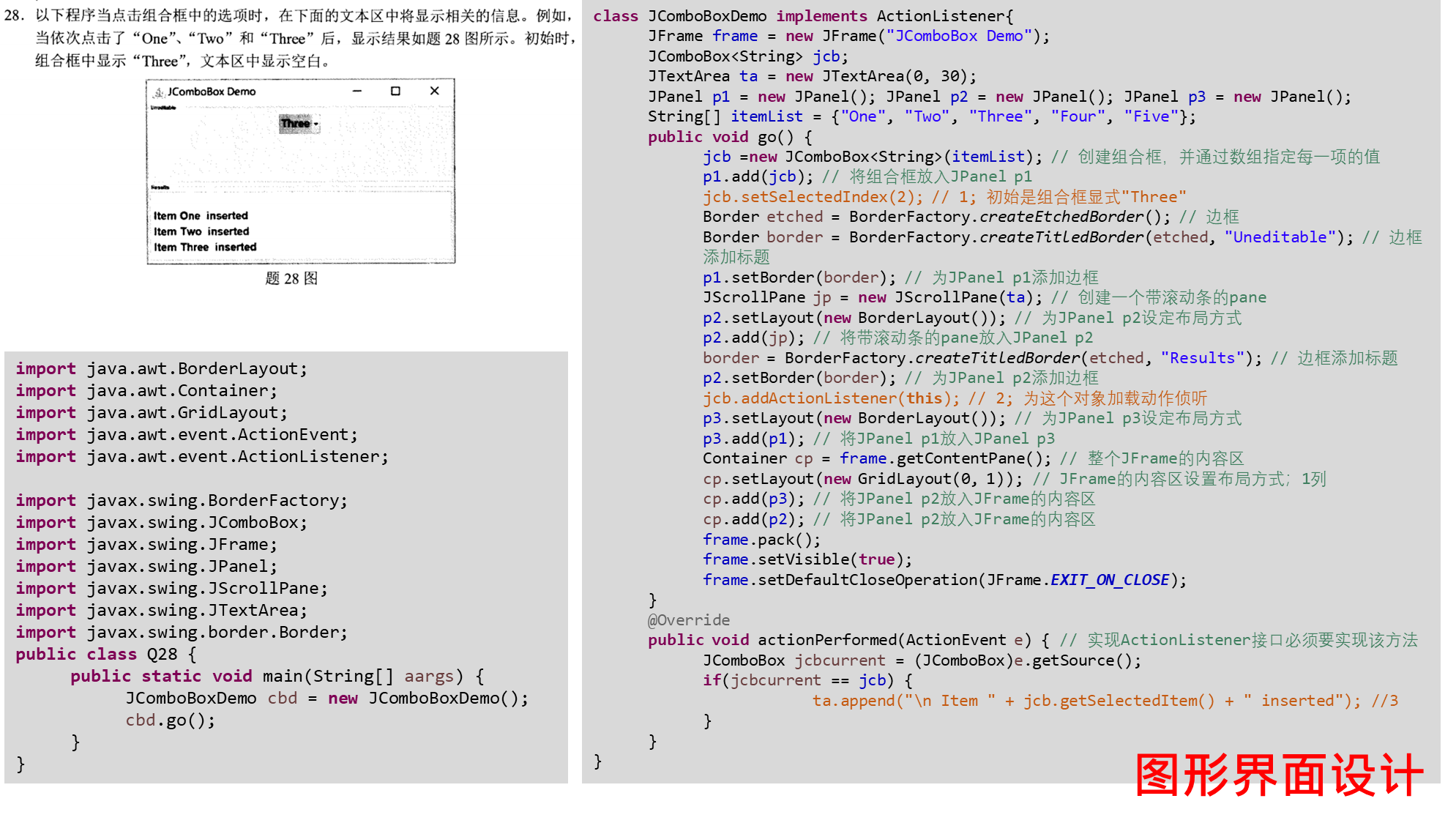The height and width of the screenshot is (834, 1456).
Task: Minimize the JComboBox Demo window
Action: tap(357, 92)
